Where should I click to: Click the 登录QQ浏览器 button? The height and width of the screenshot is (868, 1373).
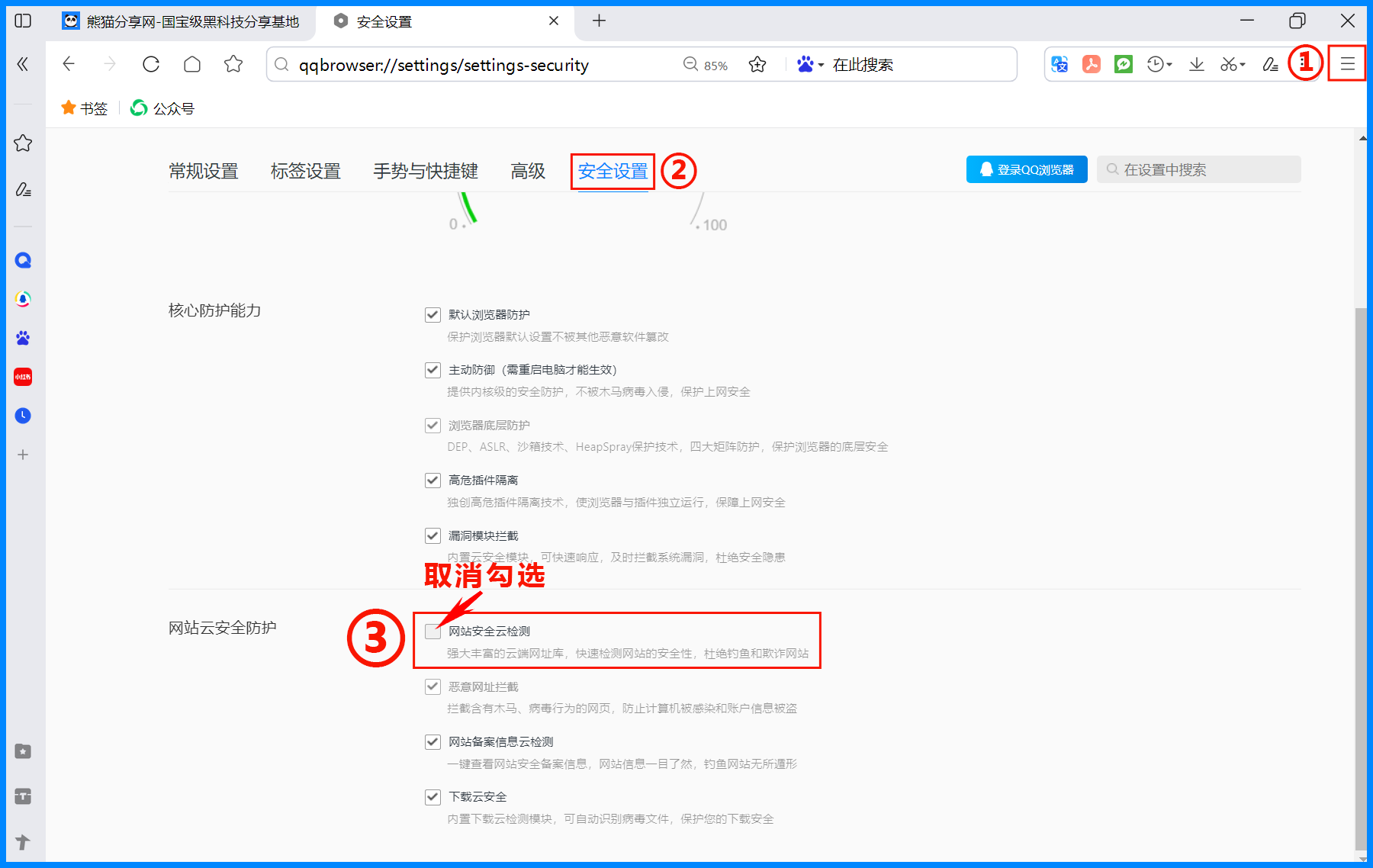pyautogui.click(x=1026, y=169)
